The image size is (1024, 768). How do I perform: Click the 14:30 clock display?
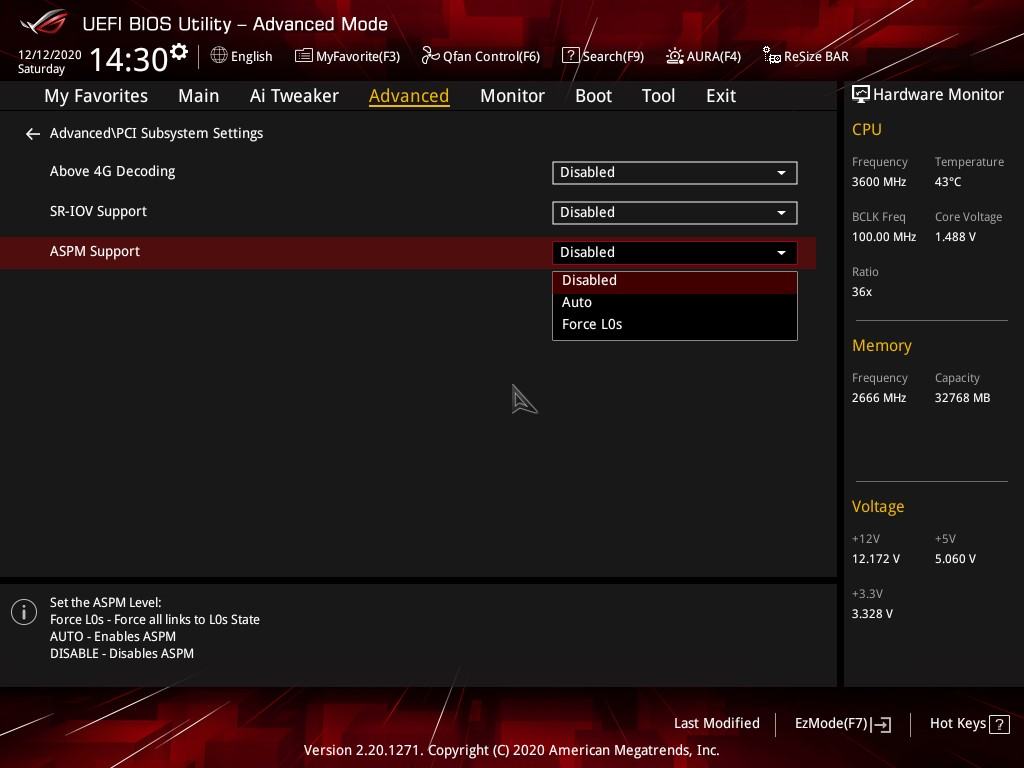(129, 59)
